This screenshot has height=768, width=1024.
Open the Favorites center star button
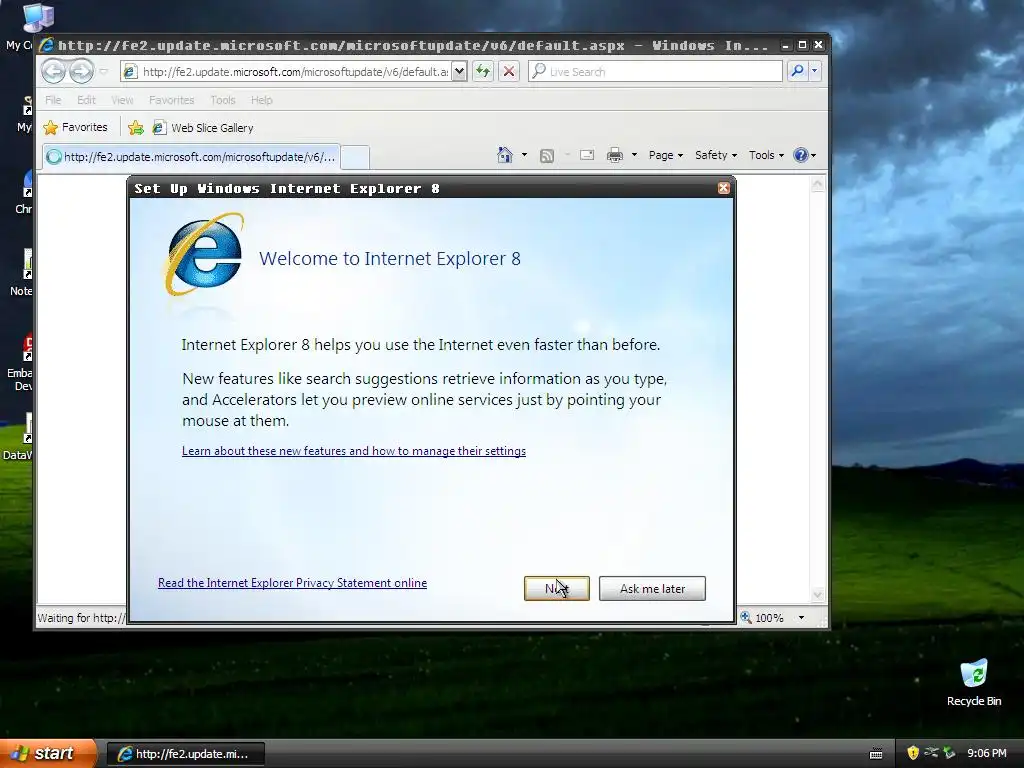[x=75, y=127]
